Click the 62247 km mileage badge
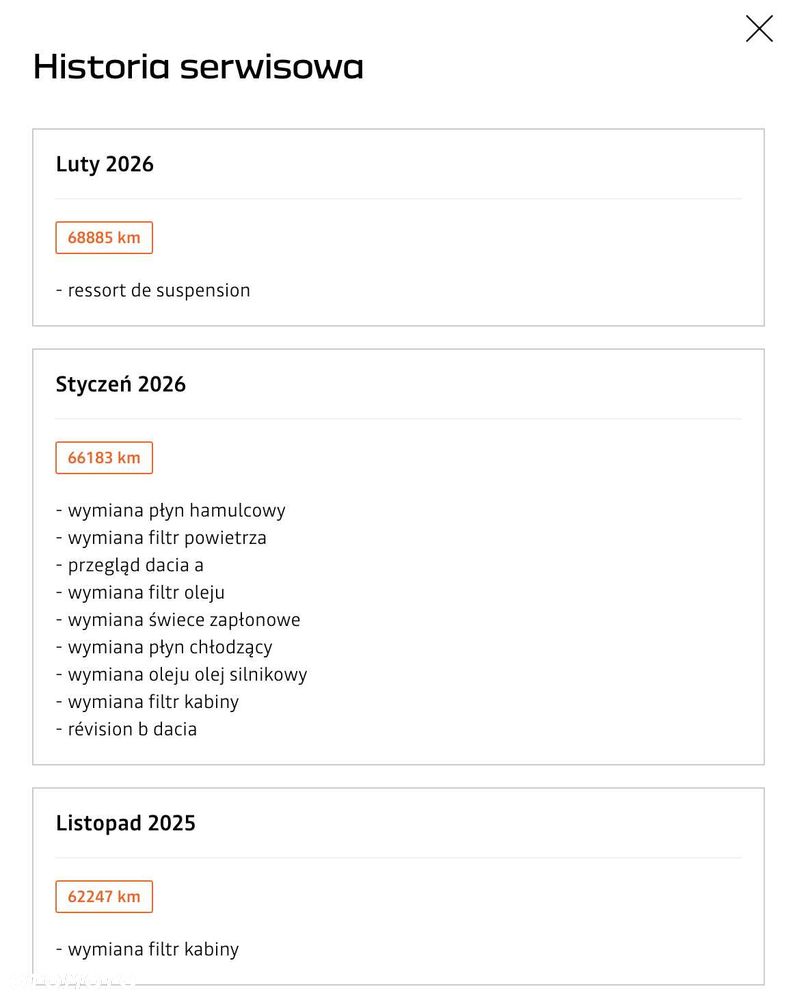The image size is (793, 999). point(104,896)
